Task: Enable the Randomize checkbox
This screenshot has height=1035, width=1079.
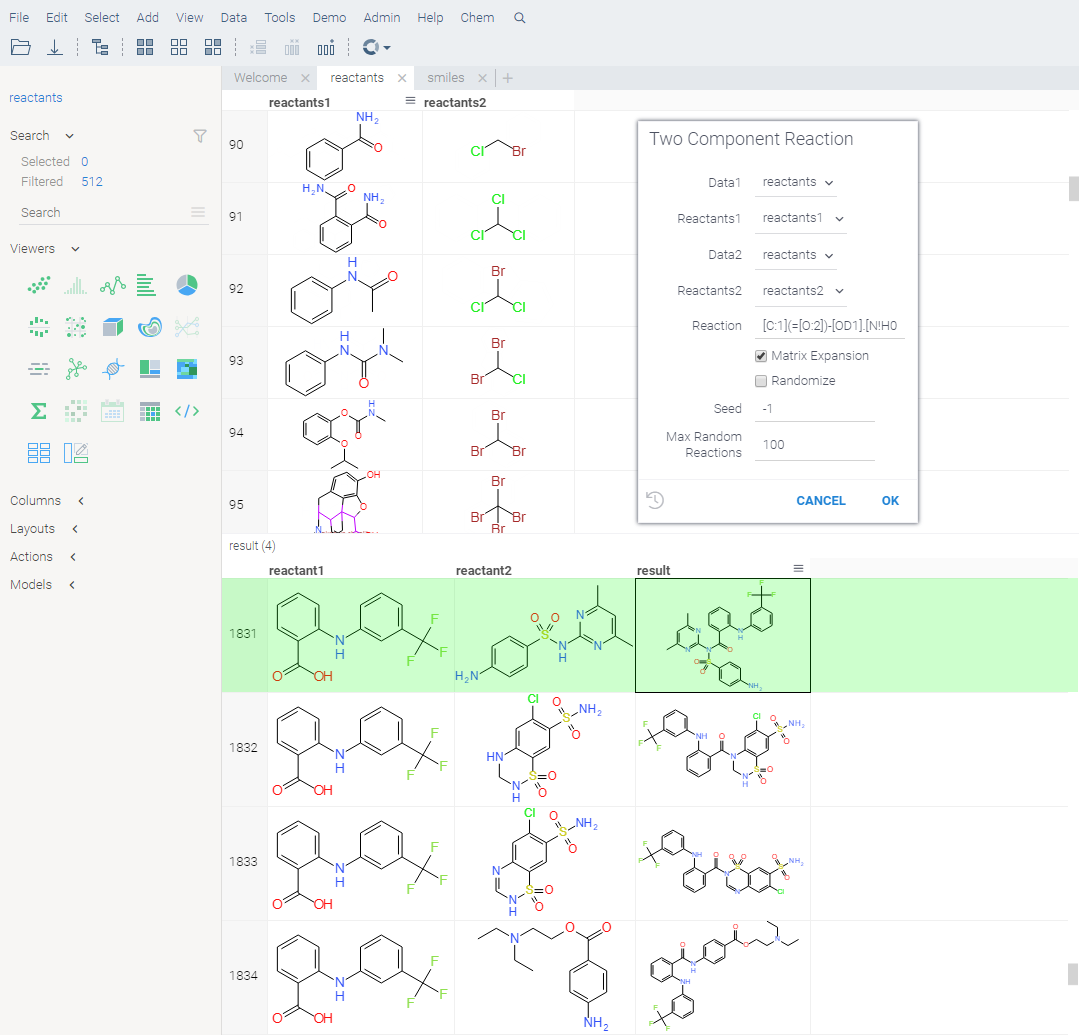Action: [x=761, y=381]
